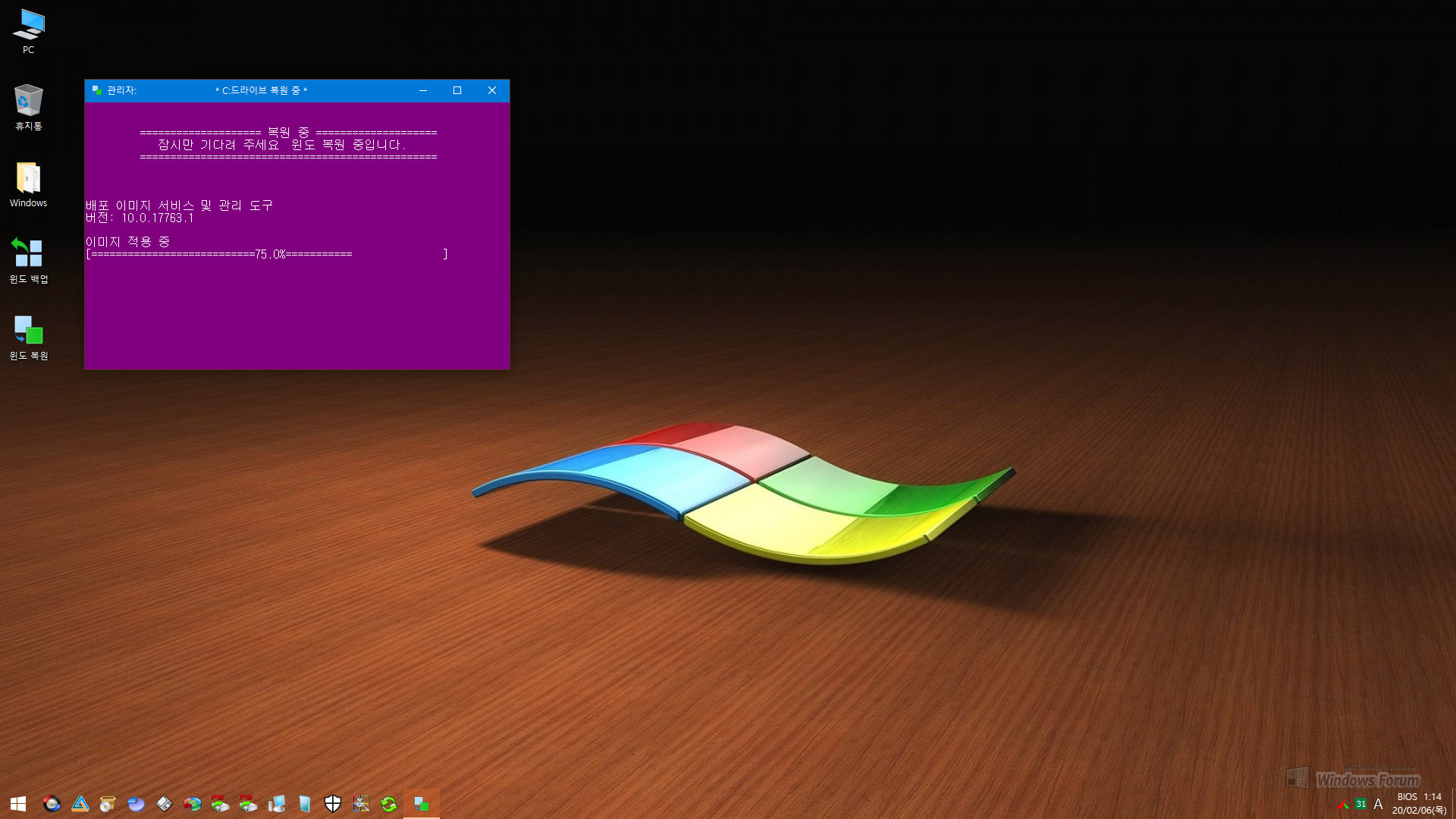The width and height of the screenshot is (1456, 819).
Task: Launch the magnifier tools taskbar icon
Action: 360,804
